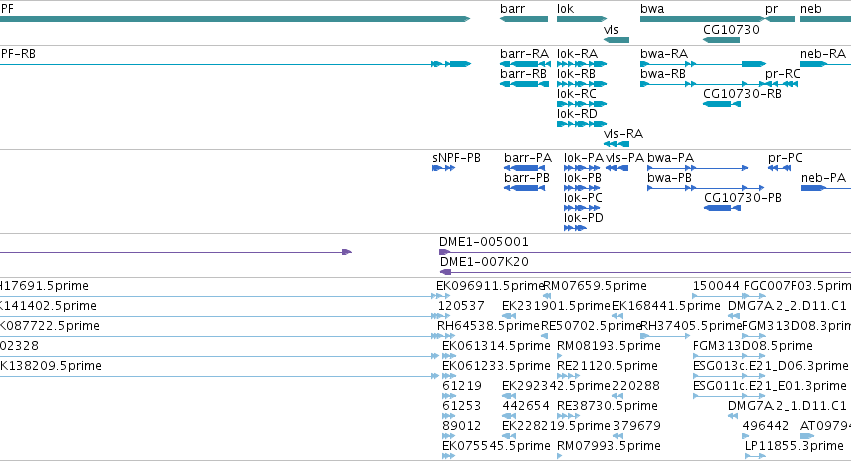
Task: Open the EK292342.5prime EST label
Action: pos(556,387)
